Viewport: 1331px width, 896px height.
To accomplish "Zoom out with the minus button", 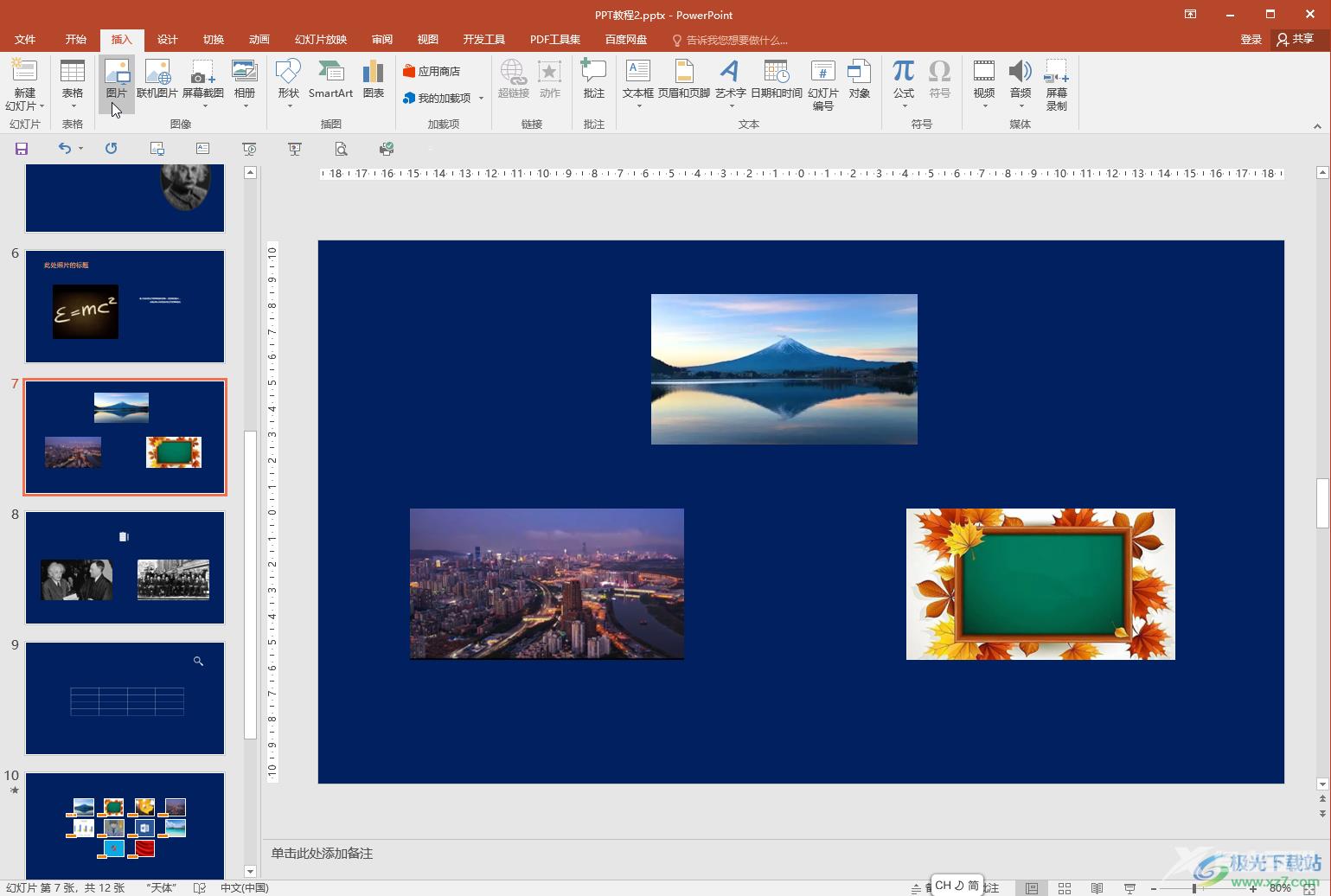I will (1154, 887).
